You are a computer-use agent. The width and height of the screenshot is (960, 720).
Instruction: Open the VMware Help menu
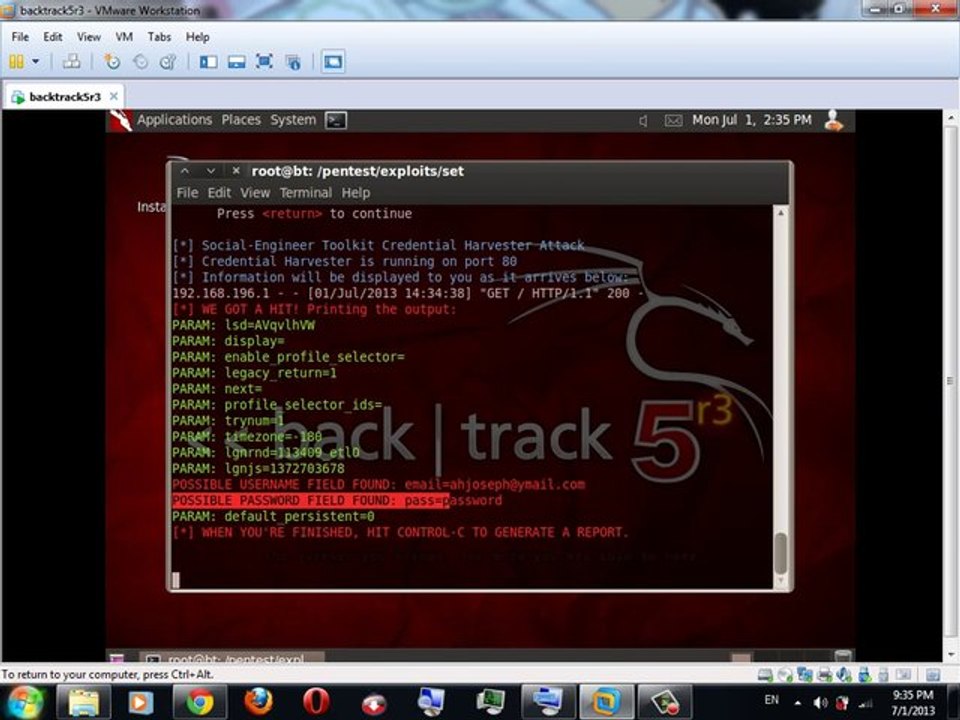(198, 37)
